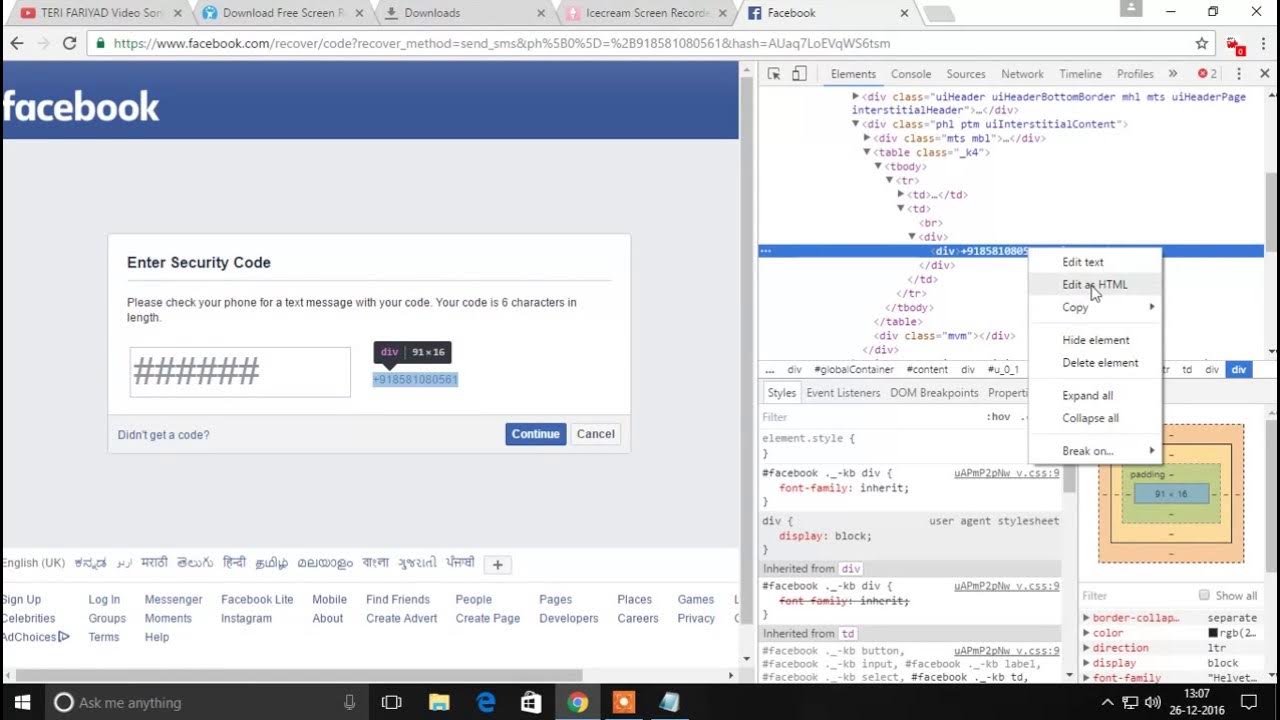
Task: Click the Continue button
Action: point(535,434)
